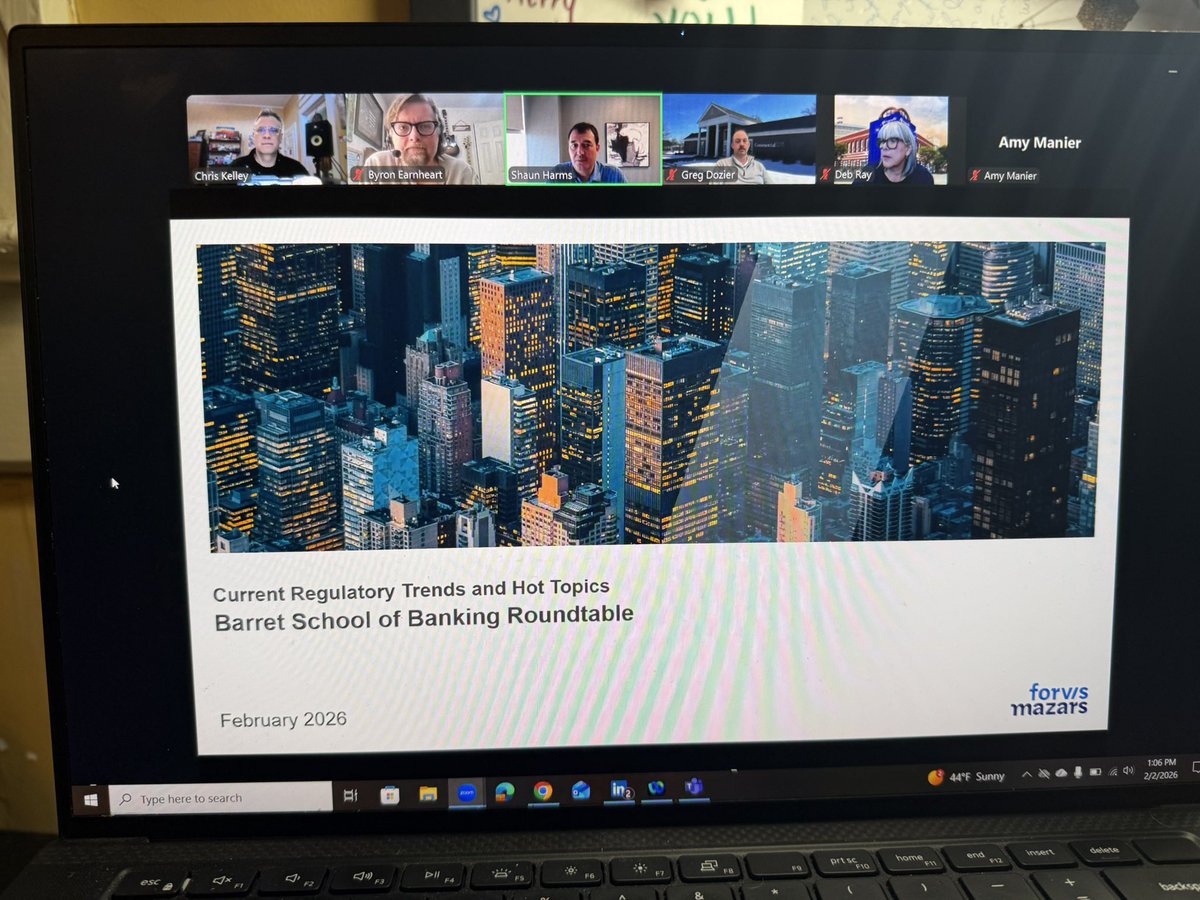Click the city skyline image on the slide

[x=651, y=396]
